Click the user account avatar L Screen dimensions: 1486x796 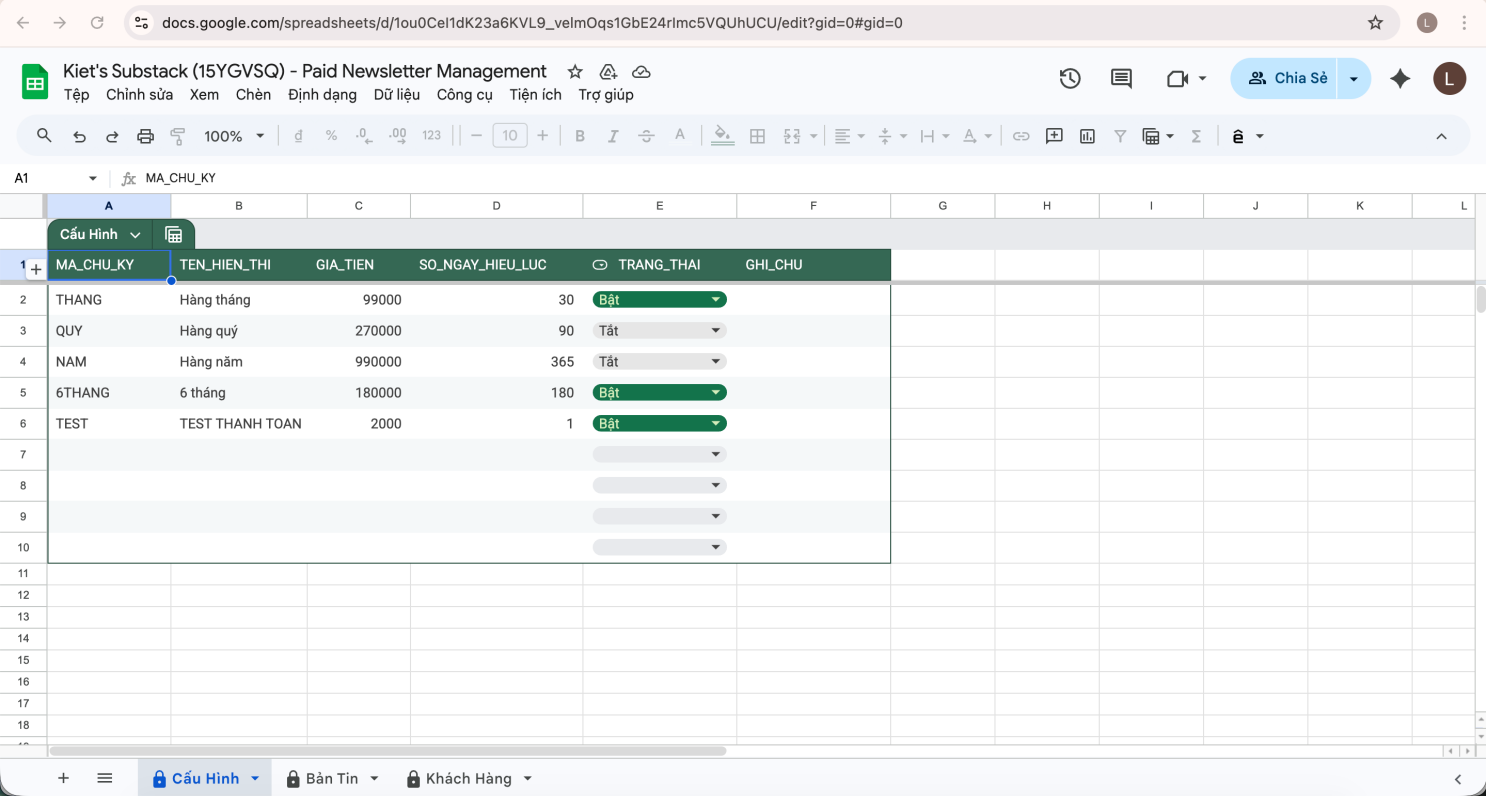pyautogui.click(x=1449, y=78)
